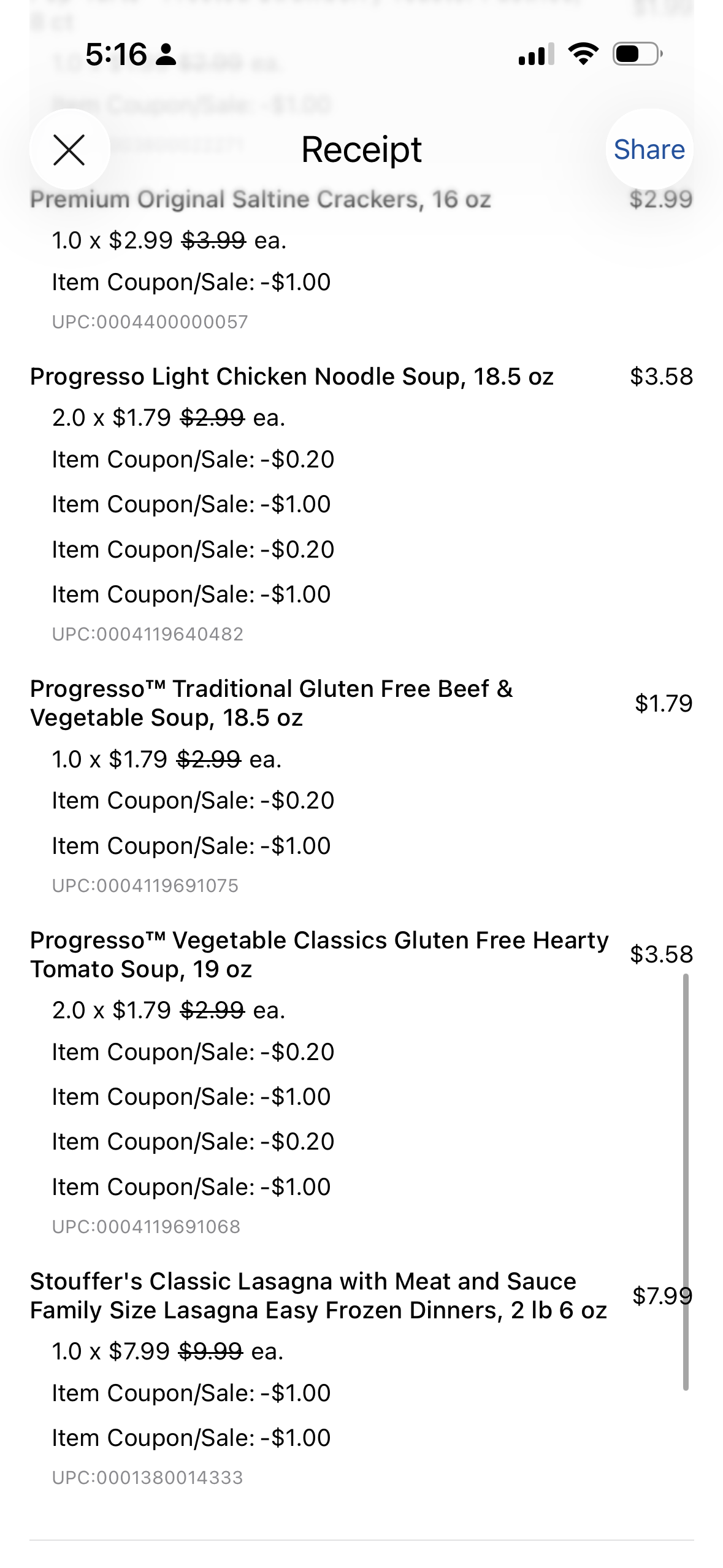Image resolution: width=723 pixels, height=1568 pixels.
Task: Tap the $7.99 lasagna price total
Action: coord(662,1296)
